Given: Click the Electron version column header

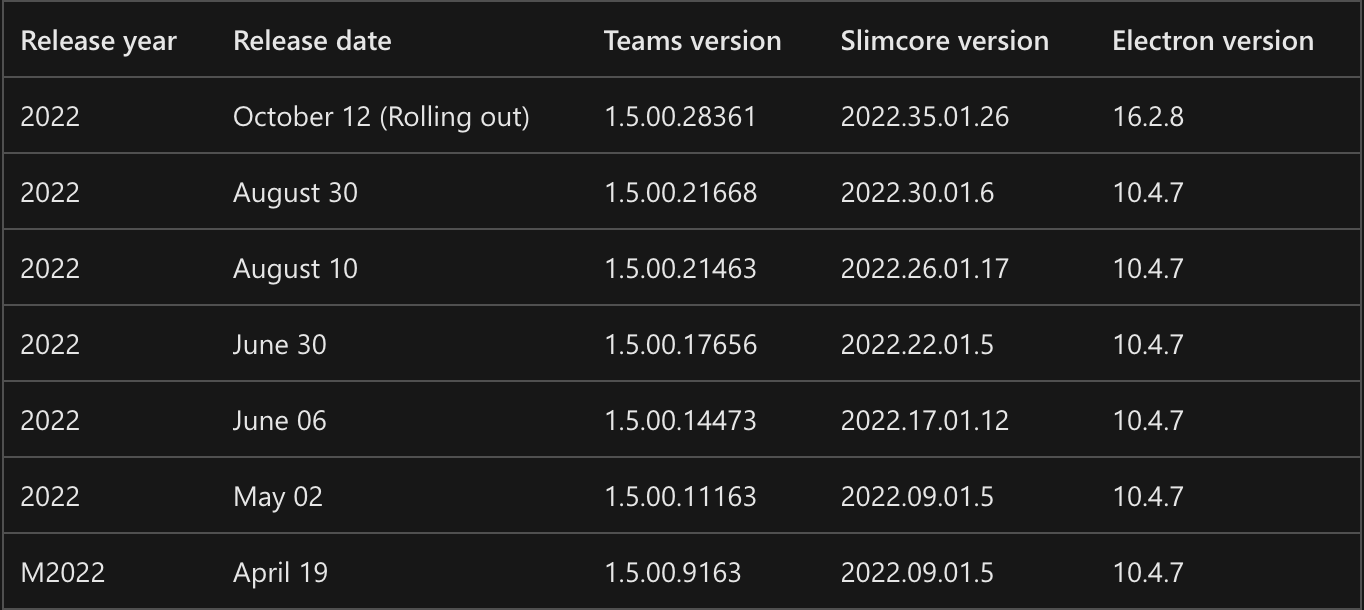Looking at the screenshot, I should [1212, 41].
